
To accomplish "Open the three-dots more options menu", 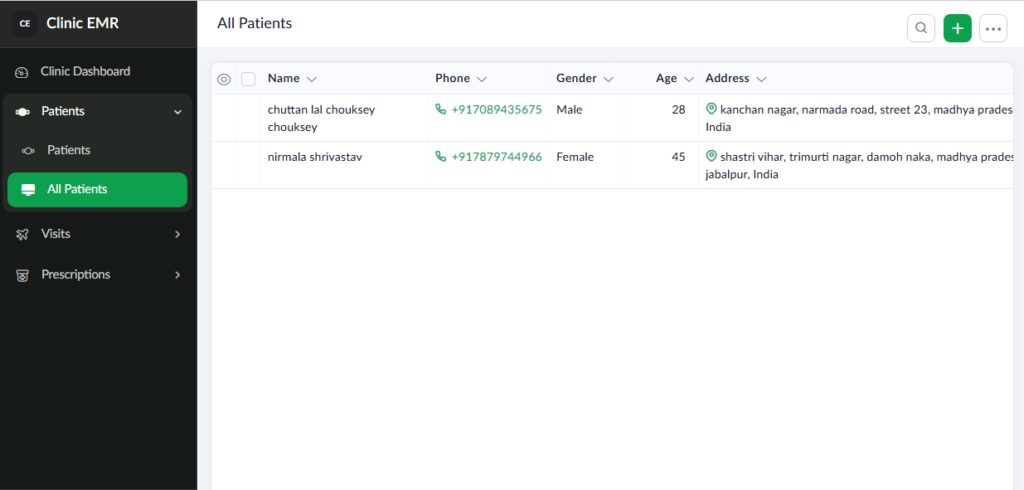I will click(x=993, y=28).
